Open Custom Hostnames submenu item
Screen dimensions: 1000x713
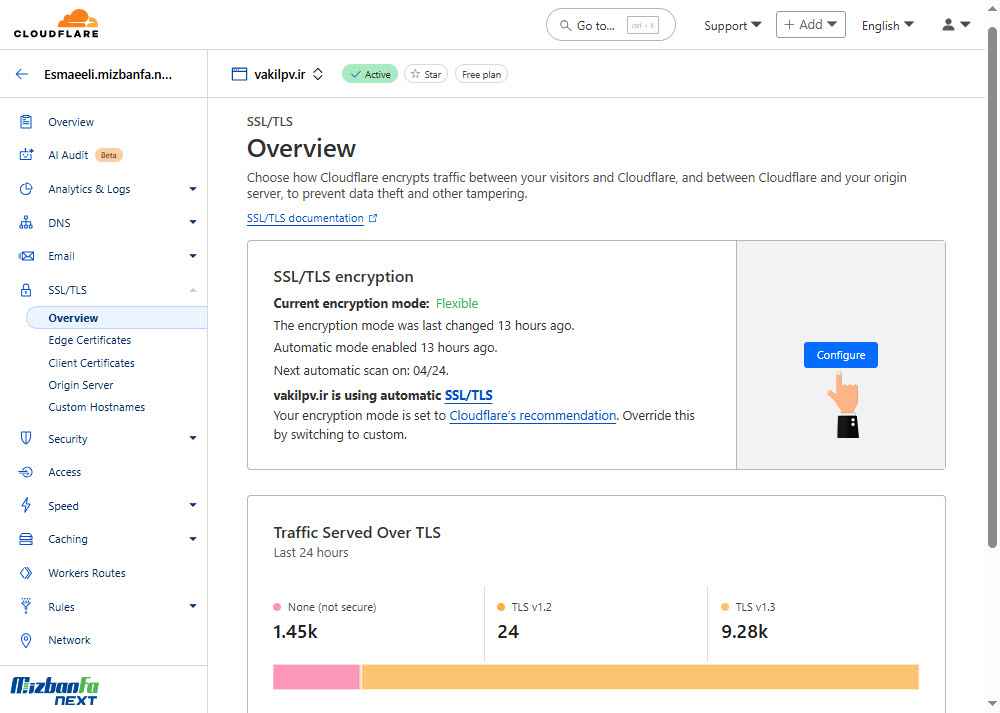pos(96,407)
